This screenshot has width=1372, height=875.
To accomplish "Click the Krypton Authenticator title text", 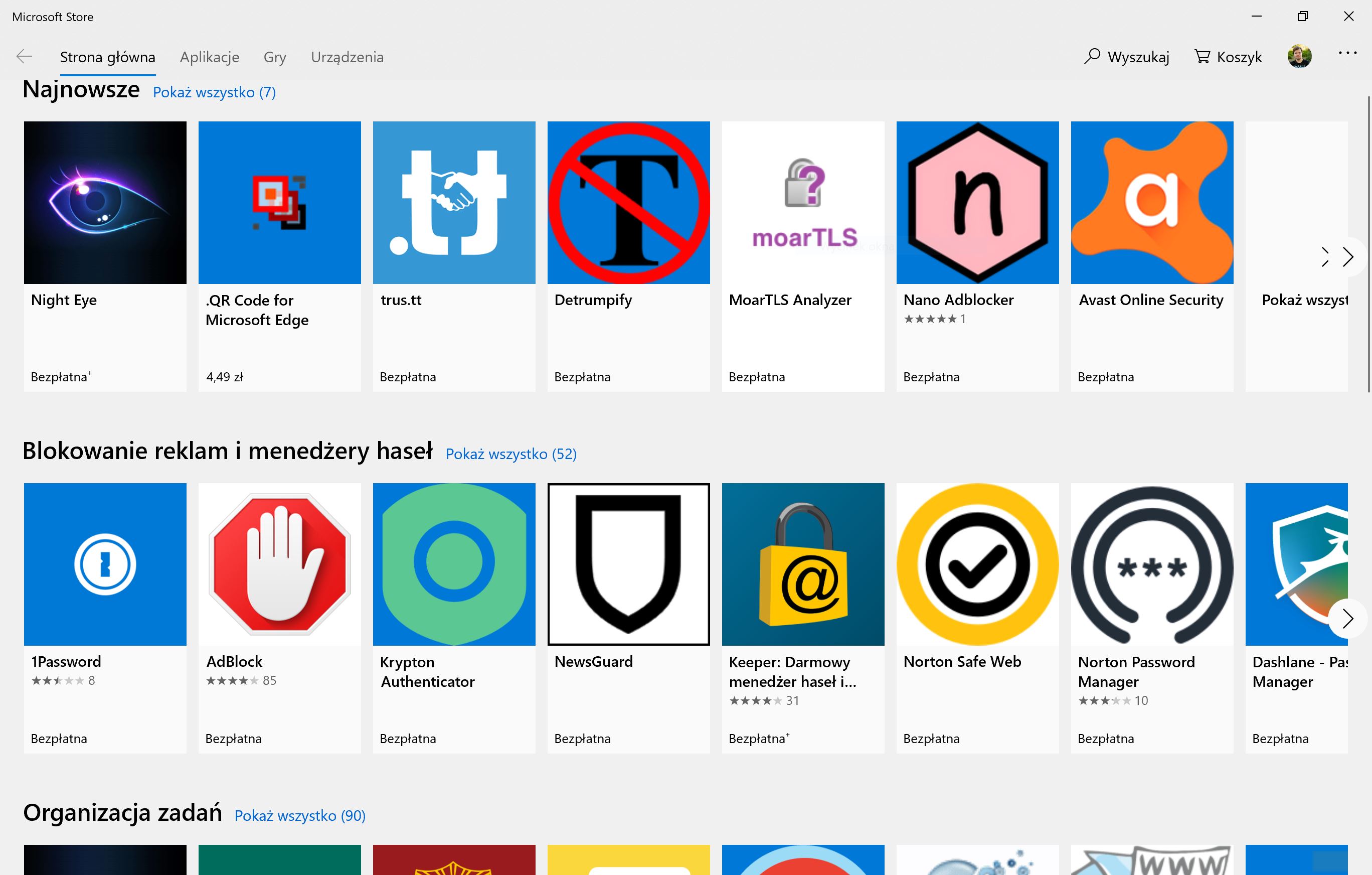I will point(427,671).
